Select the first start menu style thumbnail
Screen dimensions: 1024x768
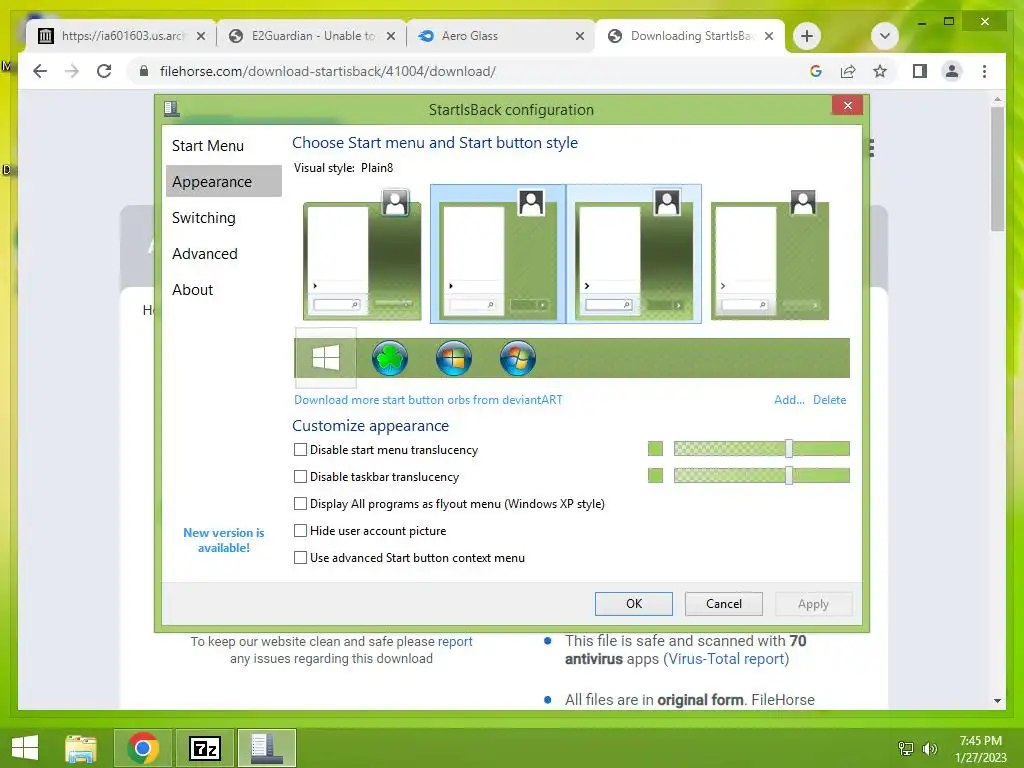click(x=362, y=254)
